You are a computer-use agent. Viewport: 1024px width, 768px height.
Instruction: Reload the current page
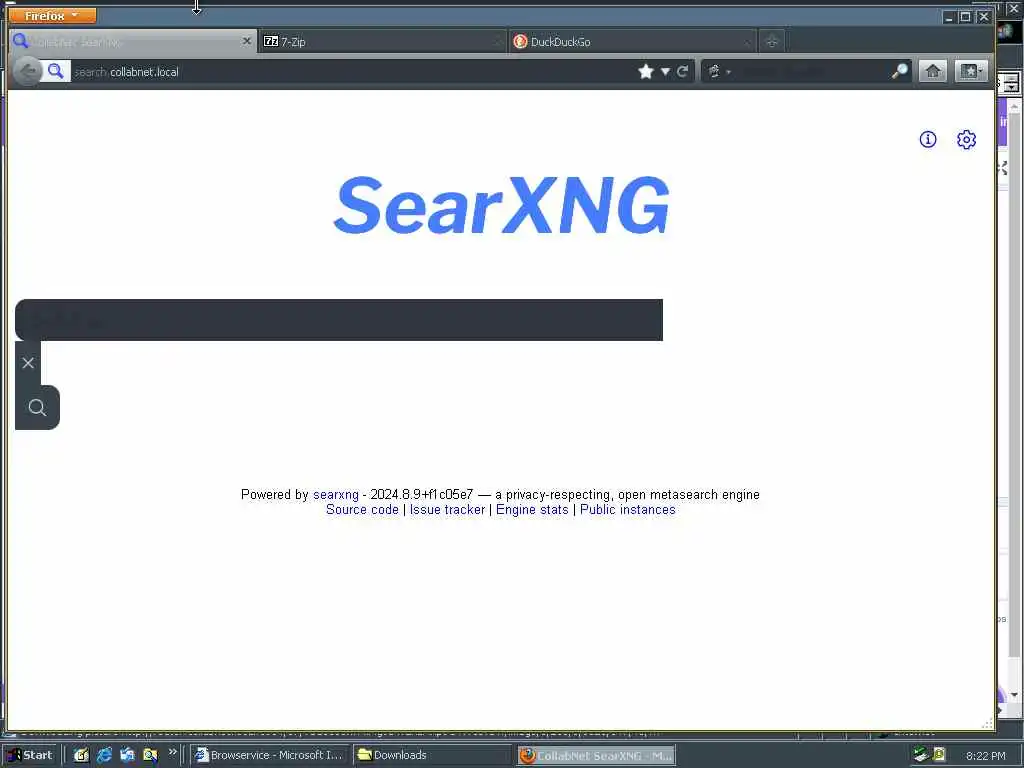(x=682, y=72)
